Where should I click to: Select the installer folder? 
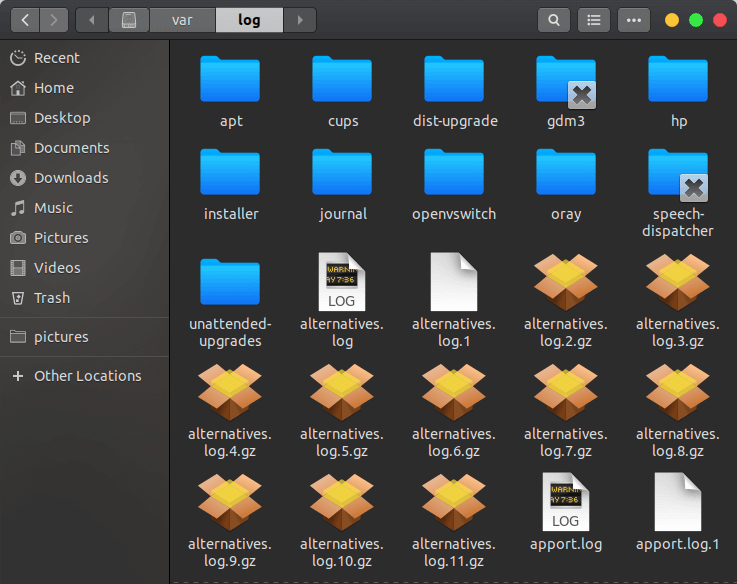point(230,185)
